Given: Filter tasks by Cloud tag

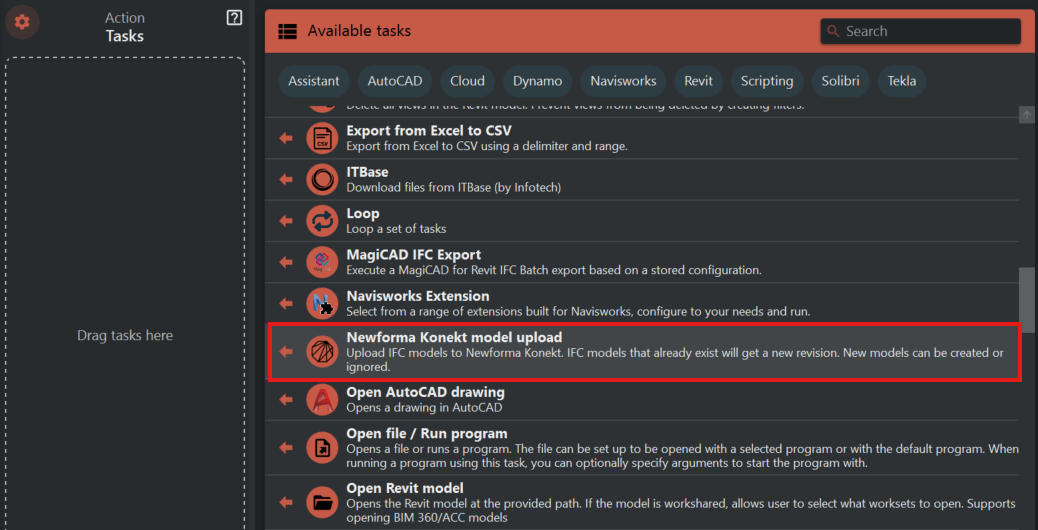Looking at the screenshot, I should pyautogui.click(x=467, y=81).
